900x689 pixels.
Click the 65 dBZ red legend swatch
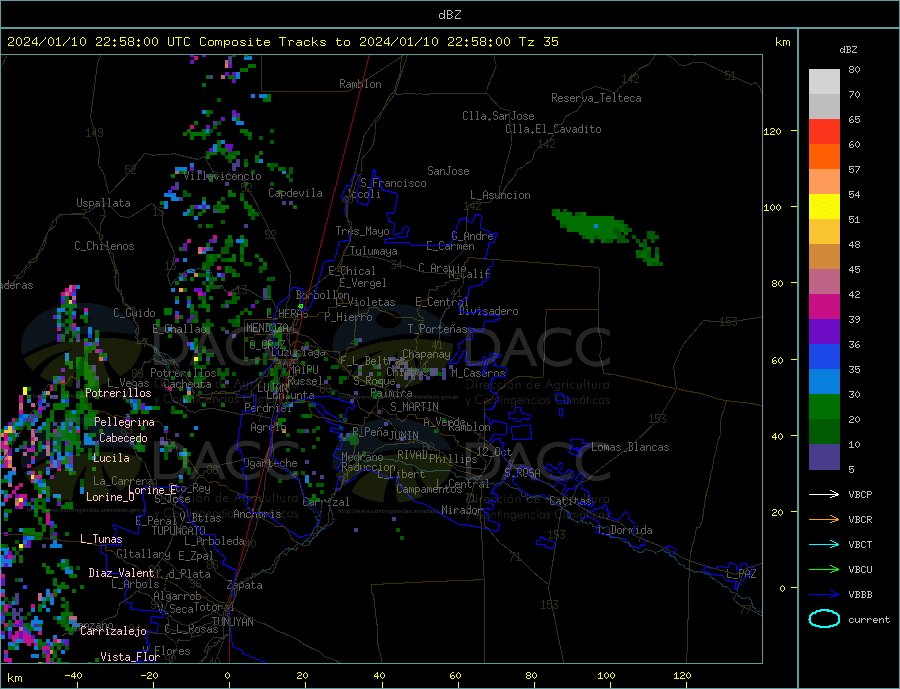pyautogui.click(x=824, y=131)
